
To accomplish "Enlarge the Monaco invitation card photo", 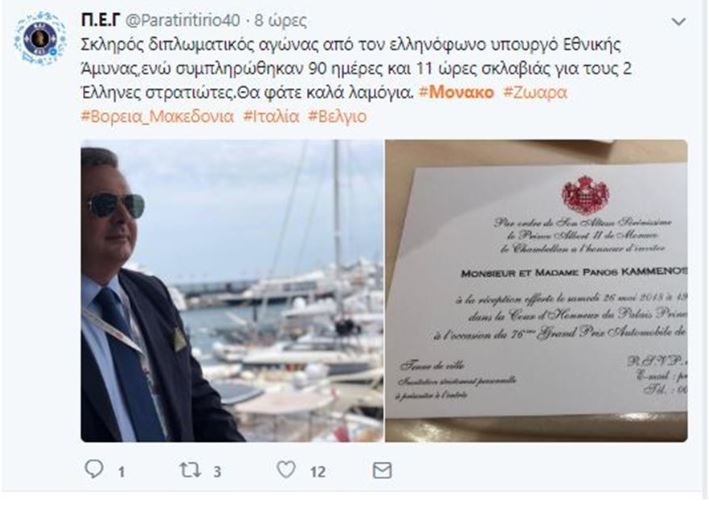I will click(x=536, y=291).
